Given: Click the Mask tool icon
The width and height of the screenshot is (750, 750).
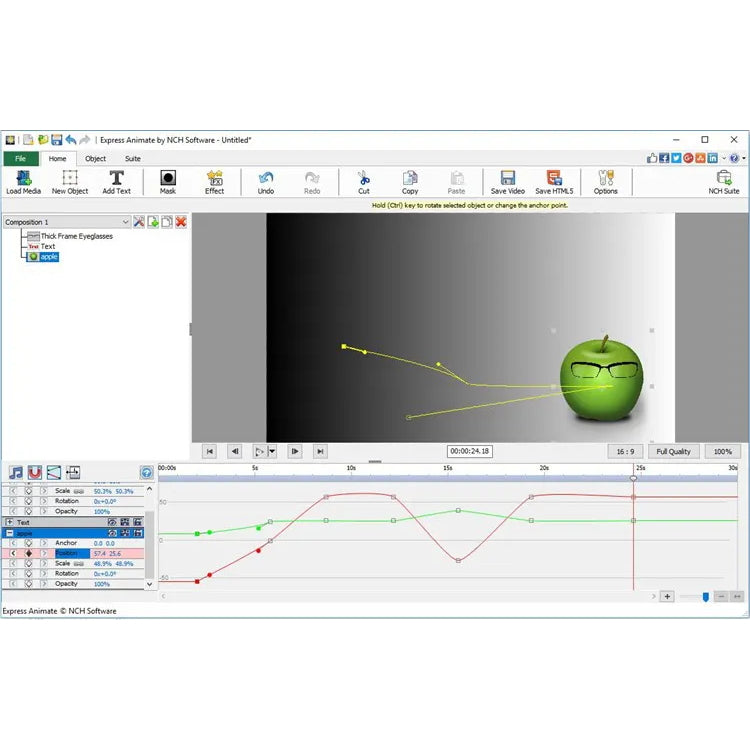Looking at the screenshot, I should (168, 181).
